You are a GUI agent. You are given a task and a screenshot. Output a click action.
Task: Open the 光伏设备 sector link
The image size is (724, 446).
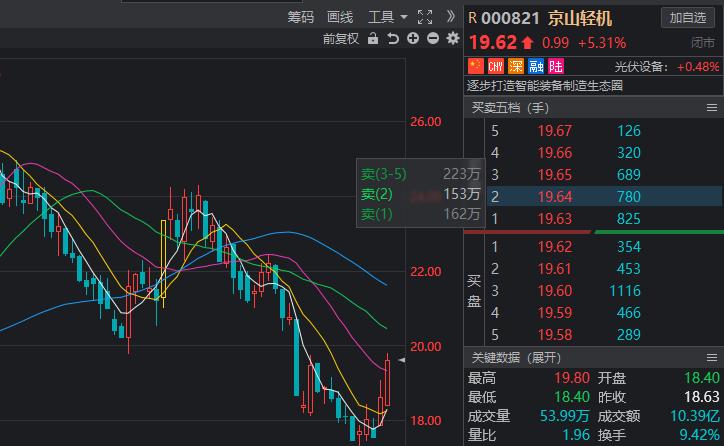click(641, 67)
